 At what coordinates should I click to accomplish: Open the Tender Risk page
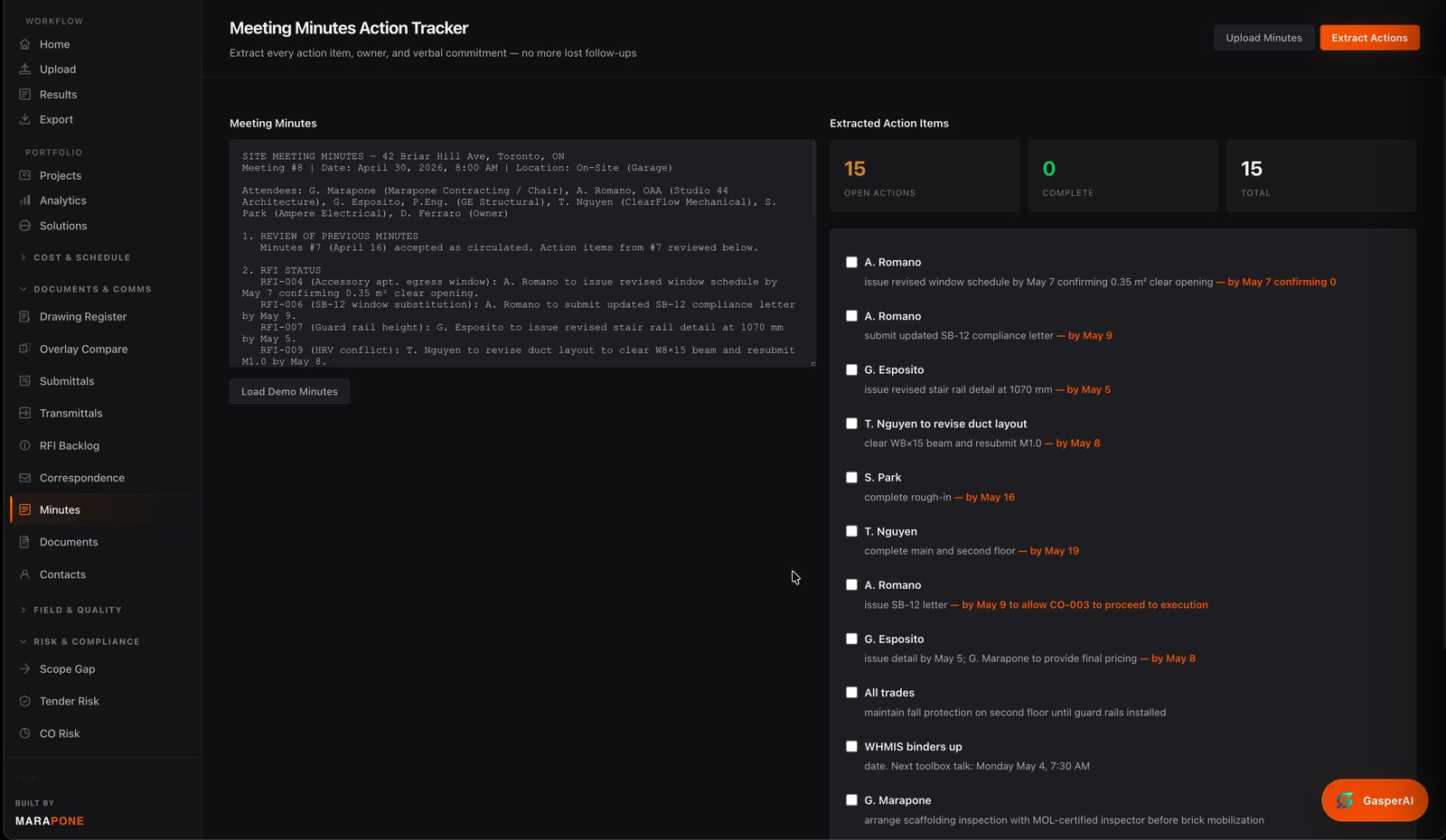(x=69, y=701)
